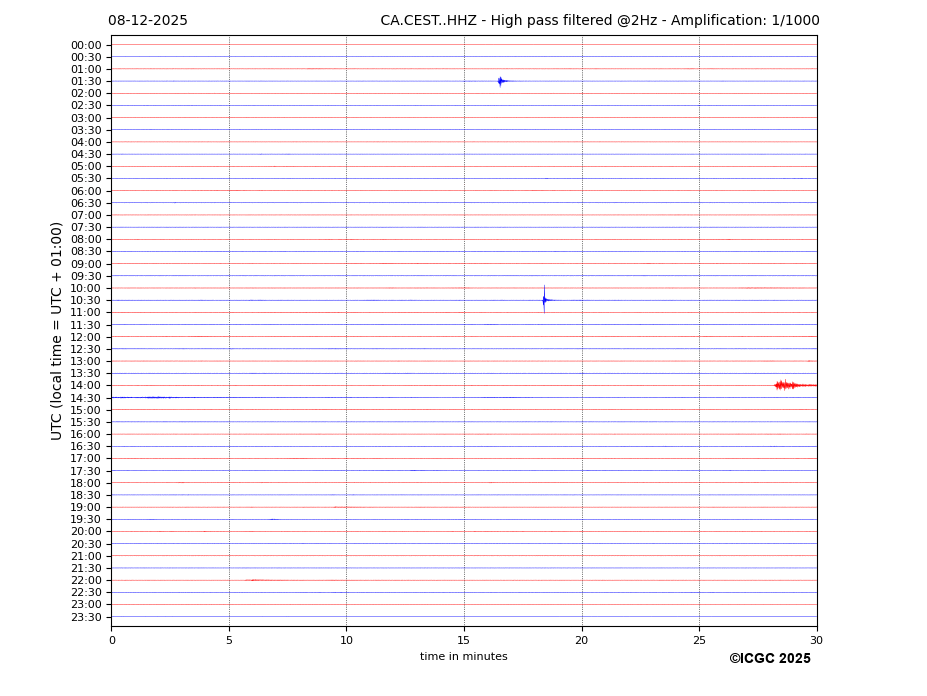
Task: Select the 23:30 time row label
Action: (86, 617)
